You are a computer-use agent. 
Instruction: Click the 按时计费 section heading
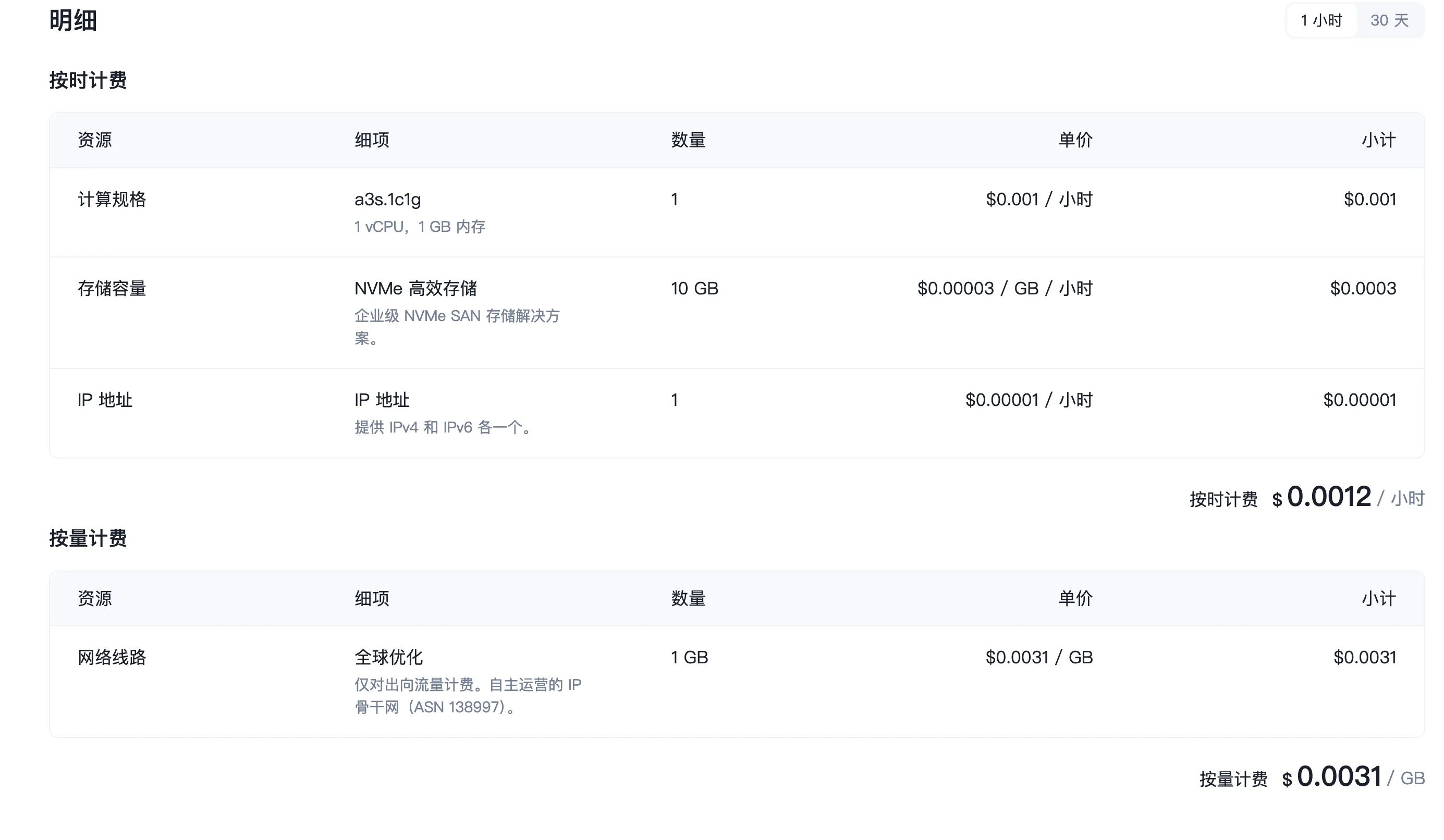[x=88, y=80]
